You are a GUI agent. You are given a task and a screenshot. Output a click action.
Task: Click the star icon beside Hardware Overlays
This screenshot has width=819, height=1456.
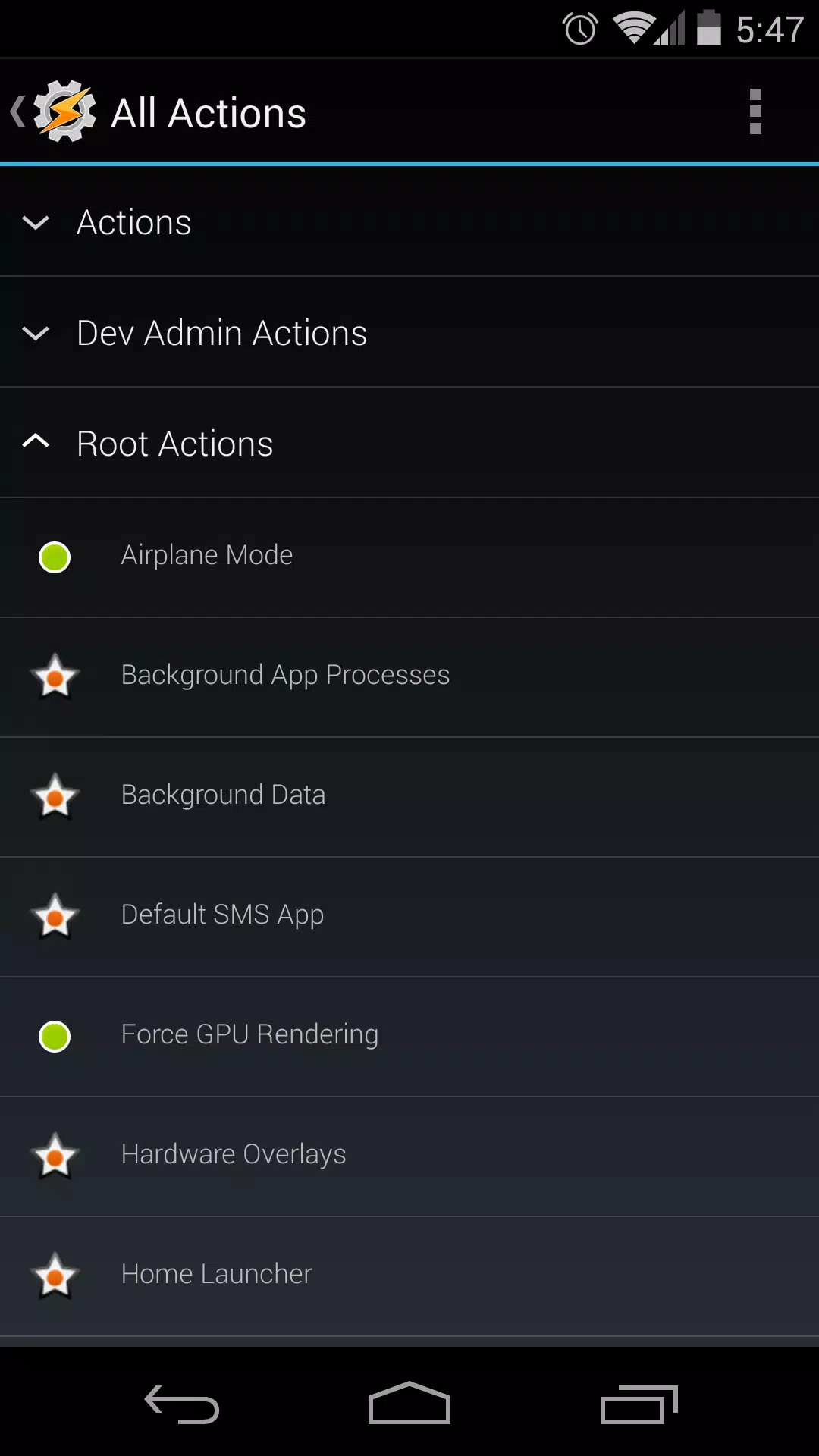(x=55, y=1156)
